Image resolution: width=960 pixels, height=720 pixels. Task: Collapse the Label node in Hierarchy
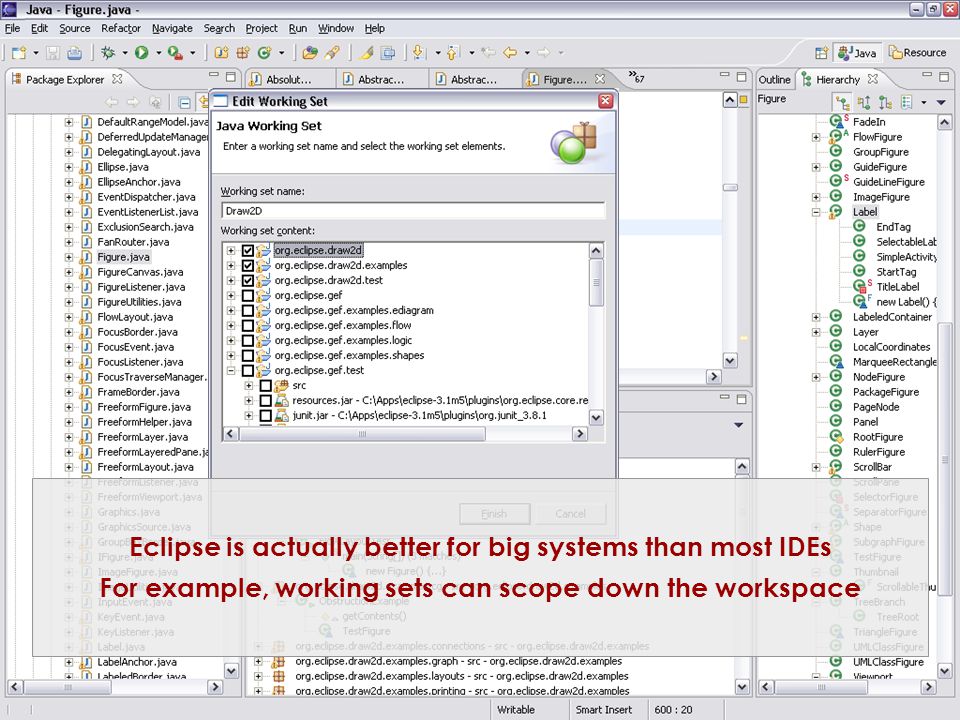pos(816,212)
